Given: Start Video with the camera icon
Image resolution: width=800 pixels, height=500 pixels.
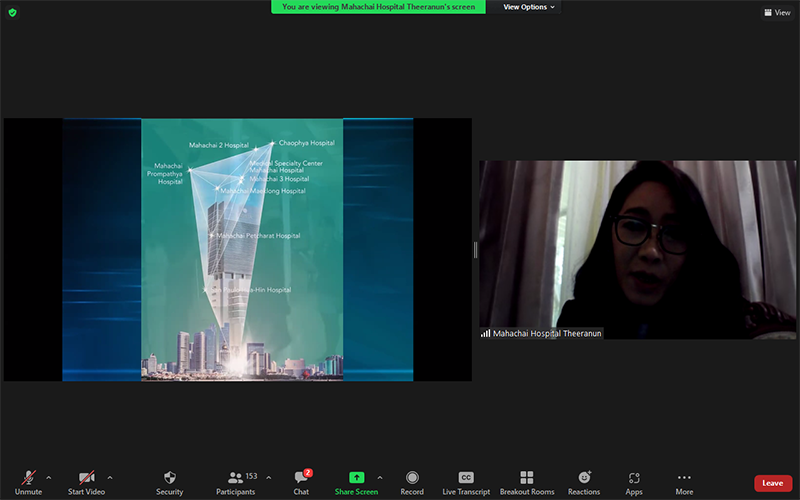Looking at the screenshot, I should tap(86, 483).
